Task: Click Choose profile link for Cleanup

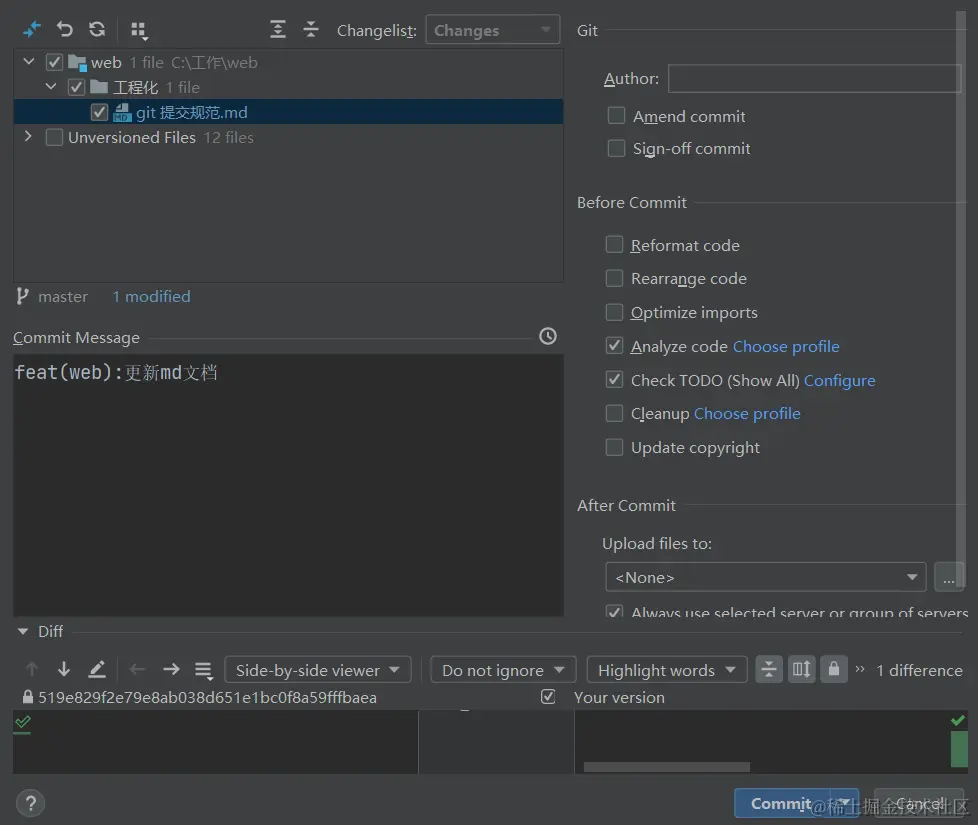Action: coord(747,413)
